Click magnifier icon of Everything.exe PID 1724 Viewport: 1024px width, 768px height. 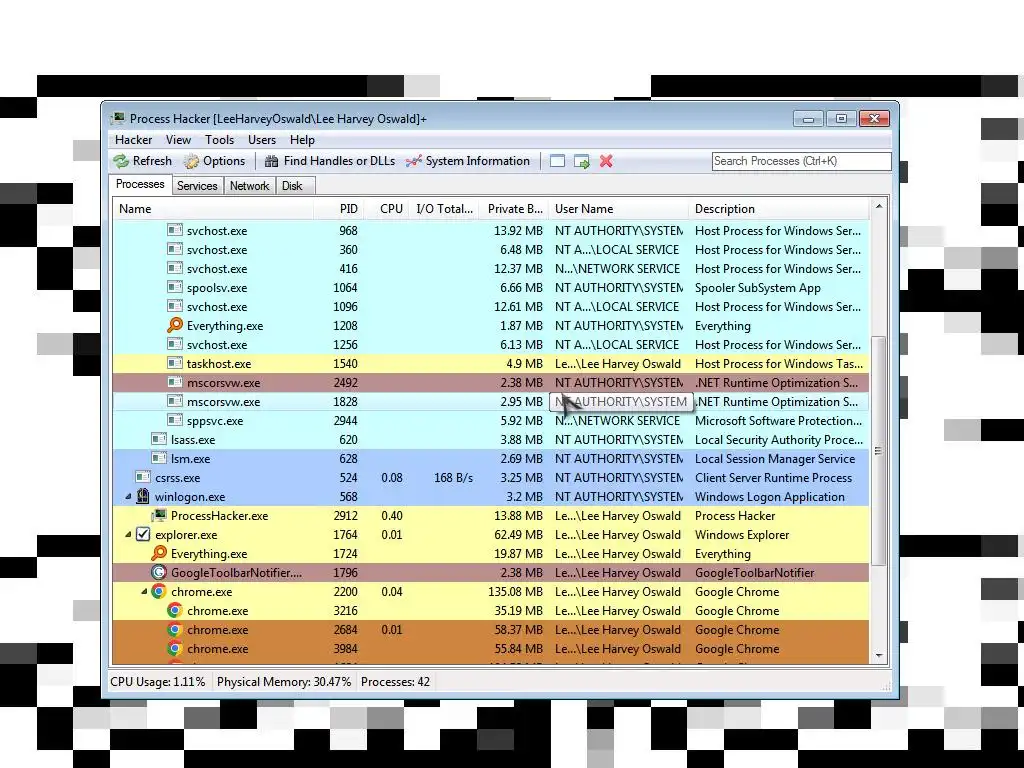(158, 552)
